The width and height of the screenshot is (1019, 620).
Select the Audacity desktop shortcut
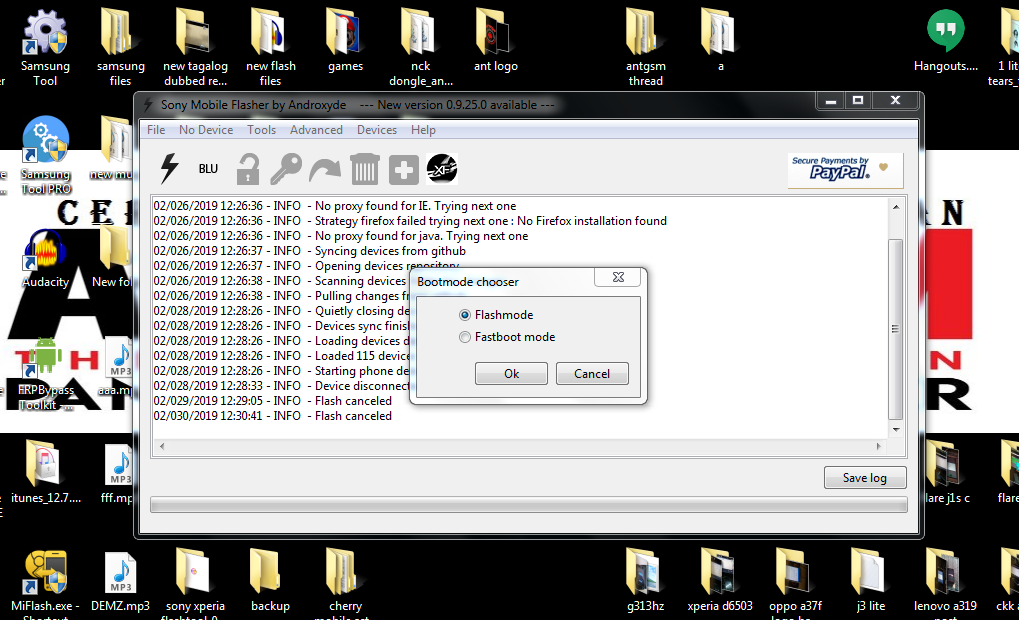(x=45, y=259)
